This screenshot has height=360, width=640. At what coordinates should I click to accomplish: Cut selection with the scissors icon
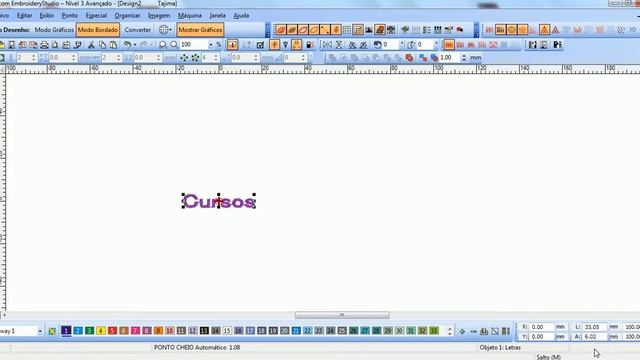pos(91,45)
